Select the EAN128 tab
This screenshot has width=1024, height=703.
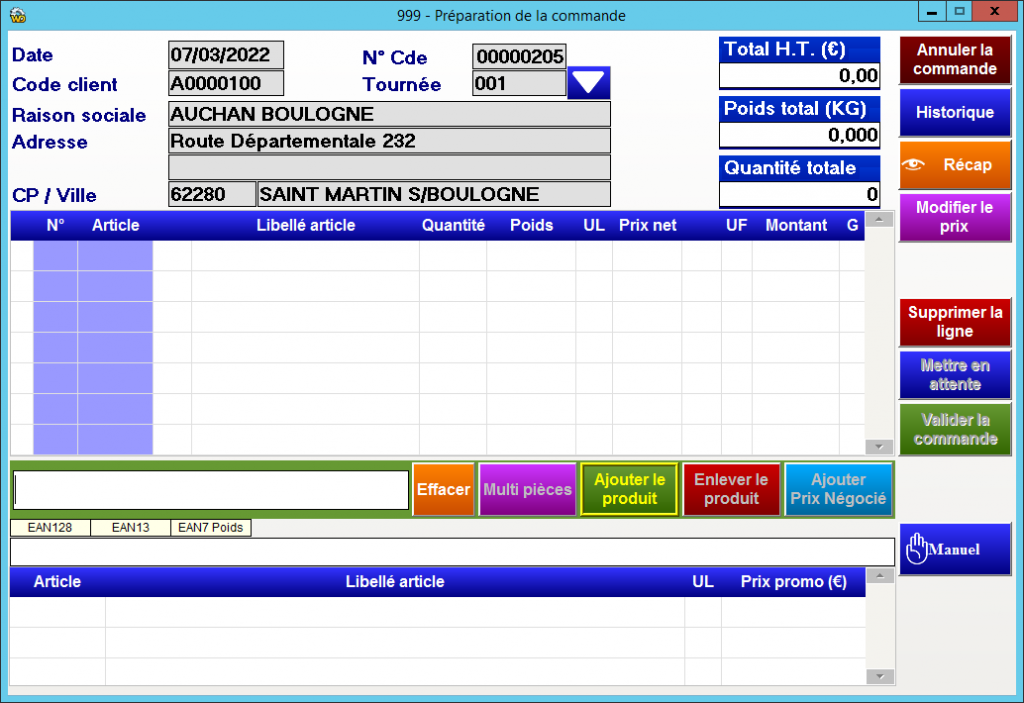[50, 527]
